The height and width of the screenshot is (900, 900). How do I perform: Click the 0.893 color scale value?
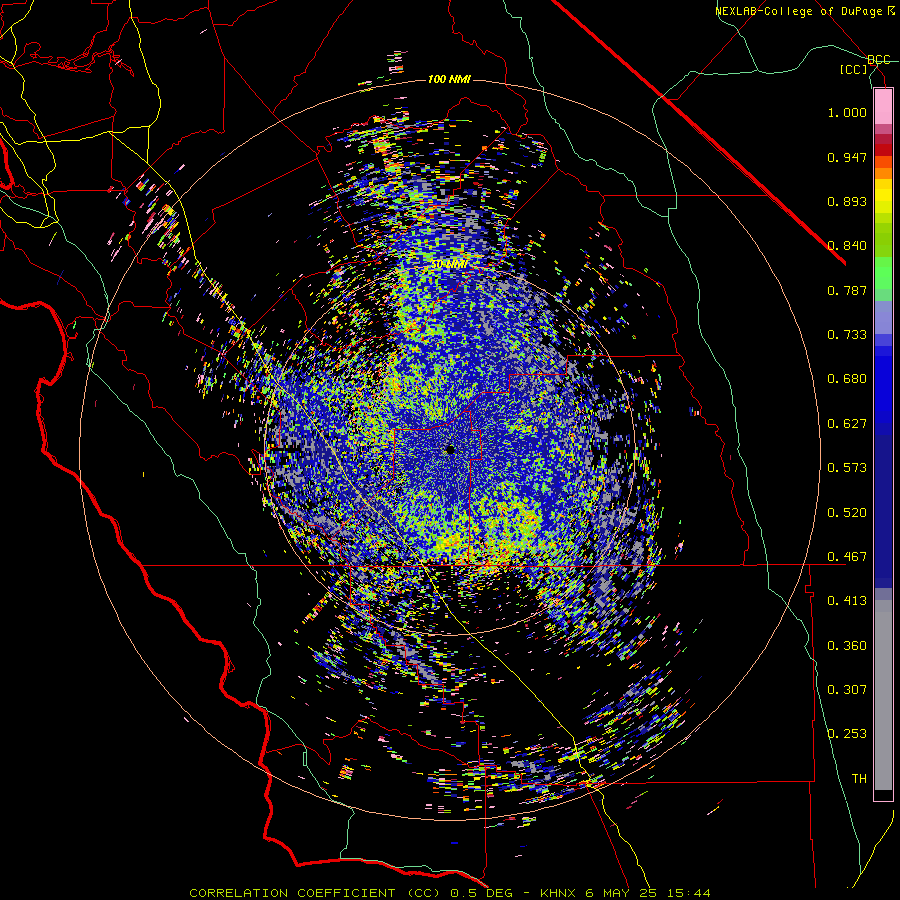[847, 201]
